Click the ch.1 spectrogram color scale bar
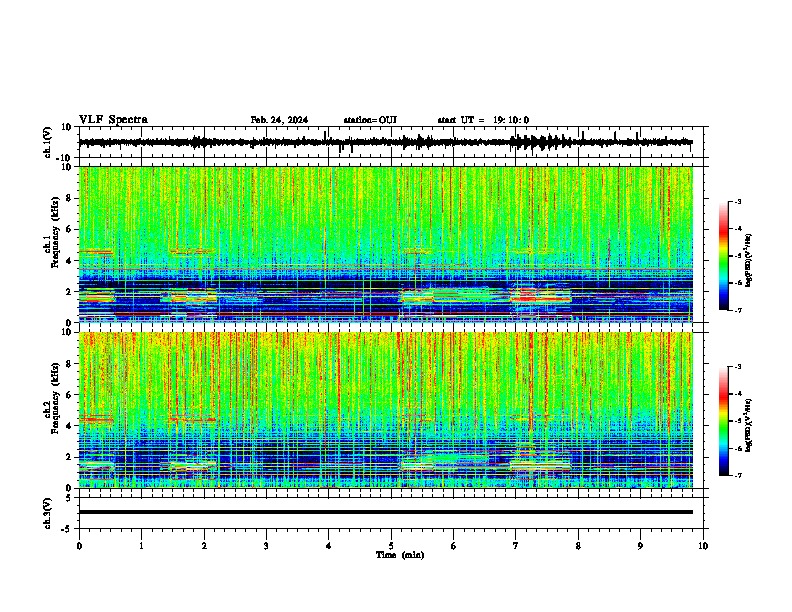The height and width of the screenshot is (612, 792). point(724,256)
